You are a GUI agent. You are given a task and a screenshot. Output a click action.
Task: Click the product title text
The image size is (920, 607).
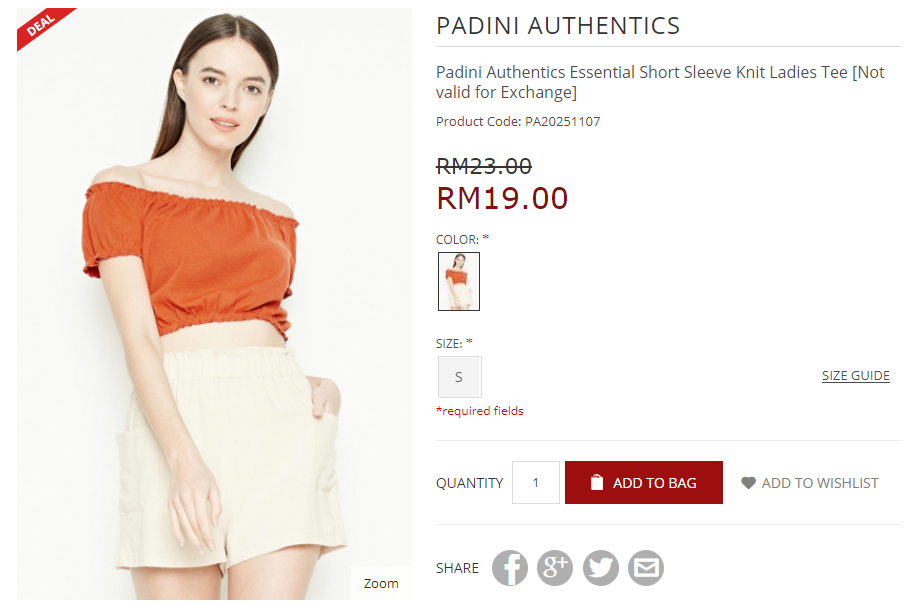click(660, 82)
